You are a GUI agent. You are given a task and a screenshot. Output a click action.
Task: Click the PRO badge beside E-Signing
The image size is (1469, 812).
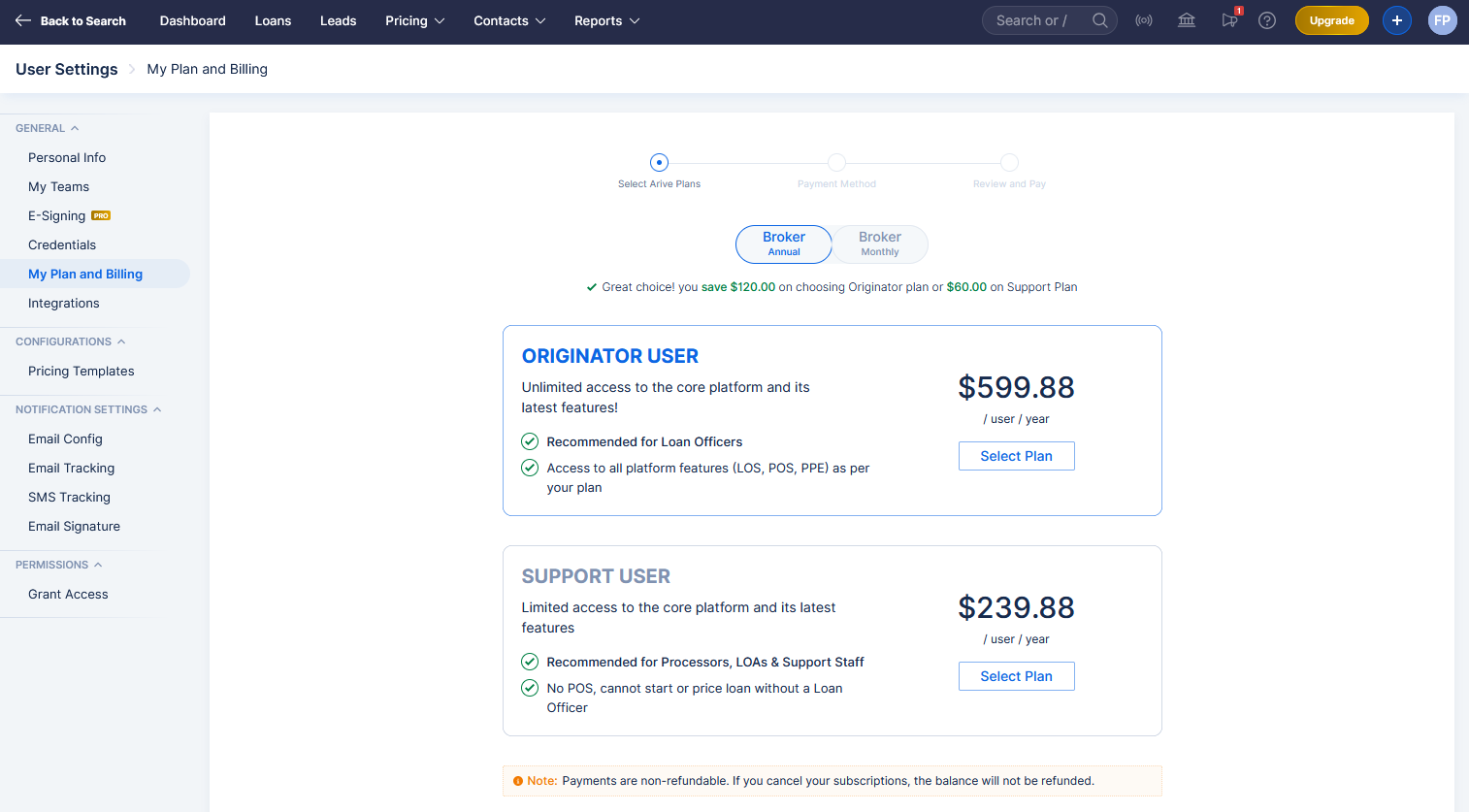101,215
